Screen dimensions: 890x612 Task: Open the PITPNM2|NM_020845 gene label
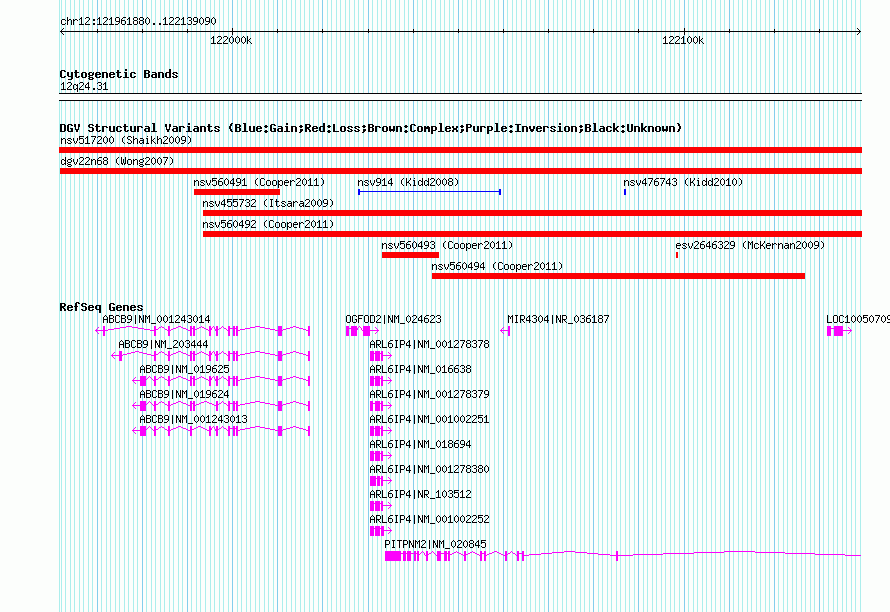[435, 544]
